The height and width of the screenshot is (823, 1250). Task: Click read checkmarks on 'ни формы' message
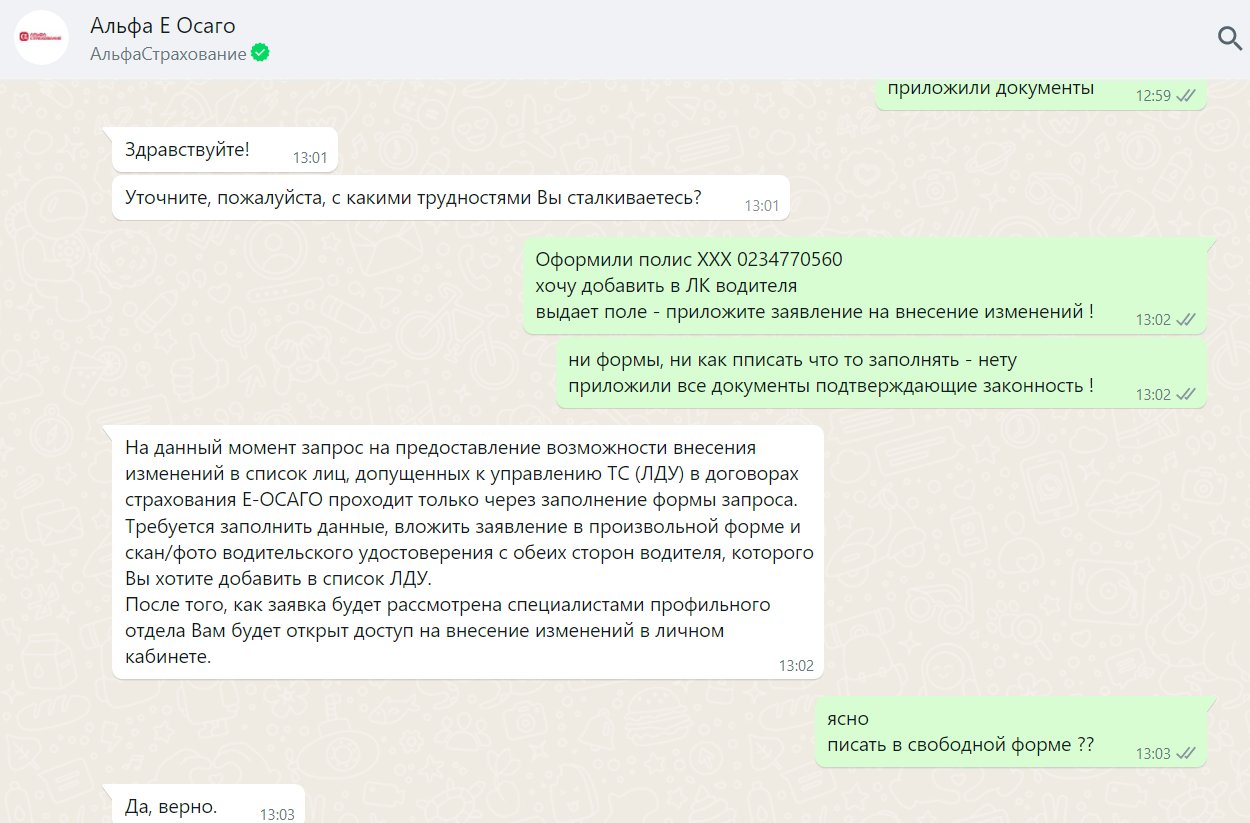tap(1186, 394)
